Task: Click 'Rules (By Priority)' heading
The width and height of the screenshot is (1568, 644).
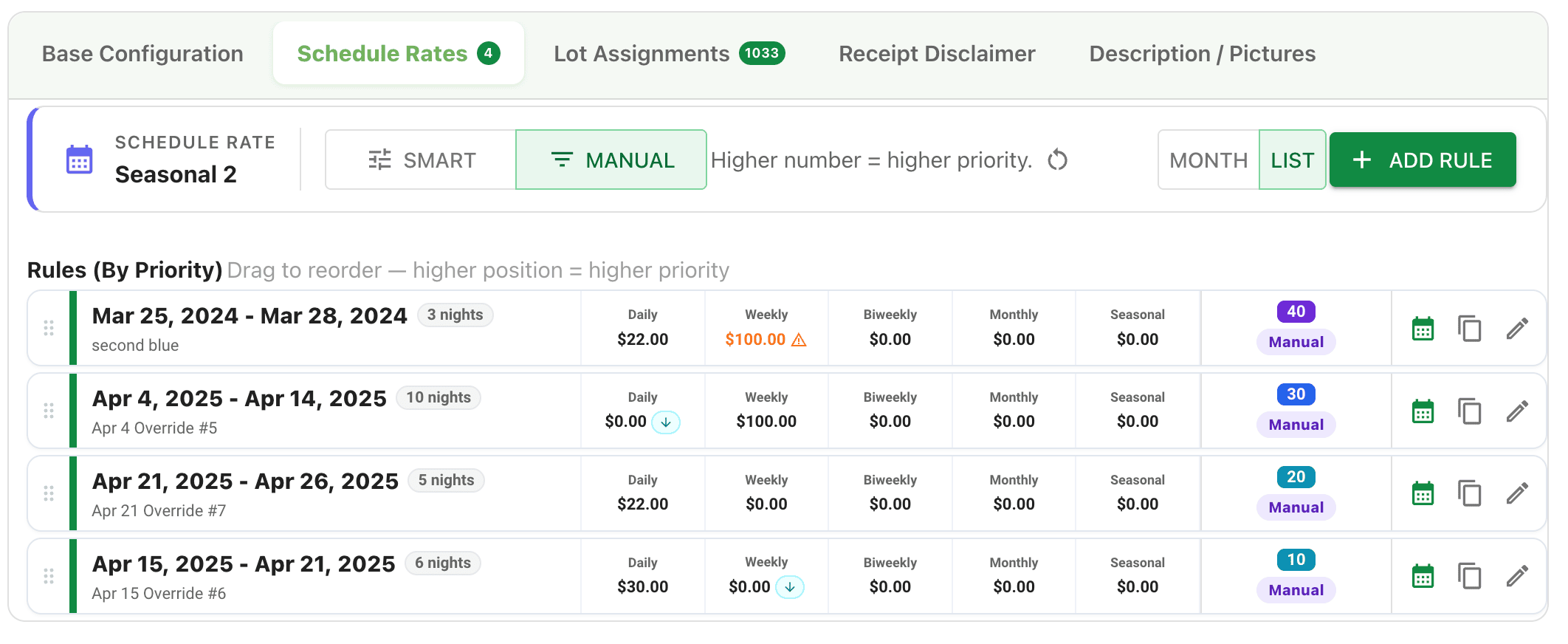Action: (x=125, y=270)
